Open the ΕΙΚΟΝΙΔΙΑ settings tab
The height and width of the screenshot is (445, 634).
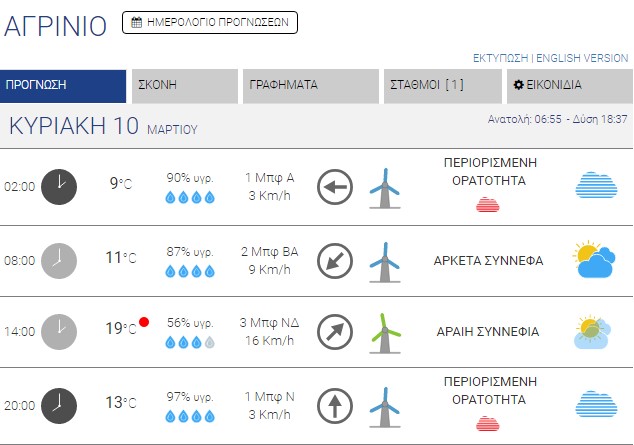(x=568, y=86)
